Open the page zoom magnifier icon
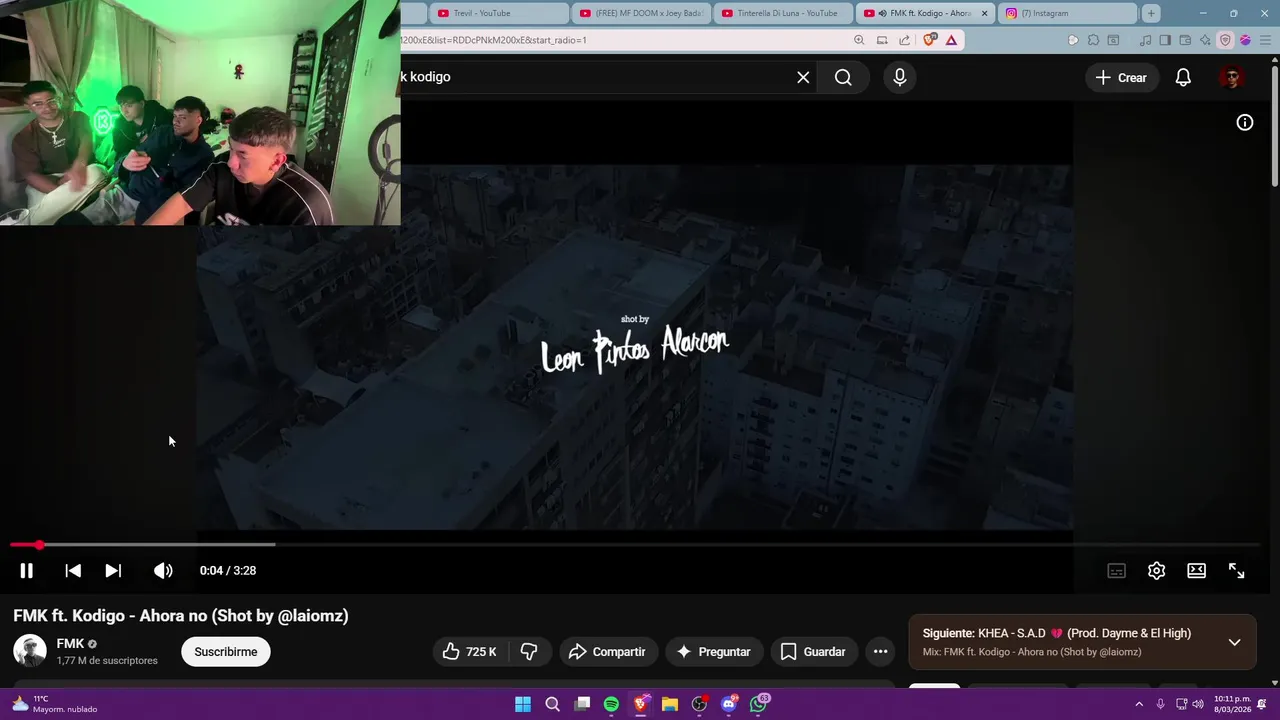This screenshot has width=1280, height=720. (x=859, y=40)
